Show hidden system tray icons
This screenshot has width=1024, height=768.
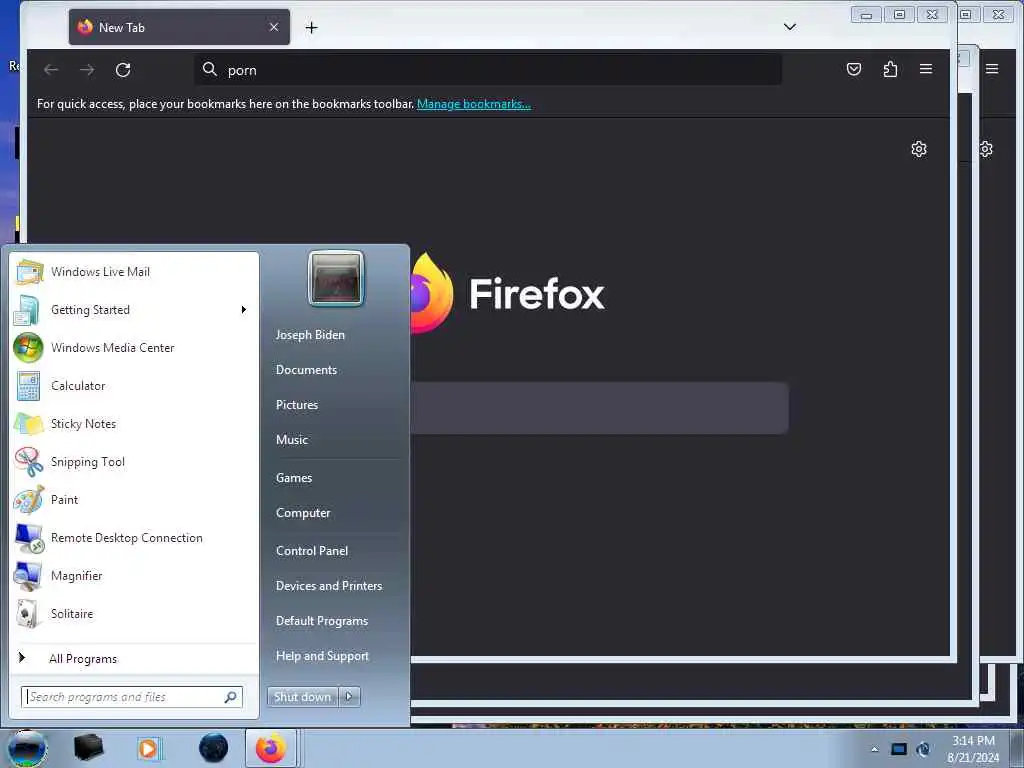[874, 750]
